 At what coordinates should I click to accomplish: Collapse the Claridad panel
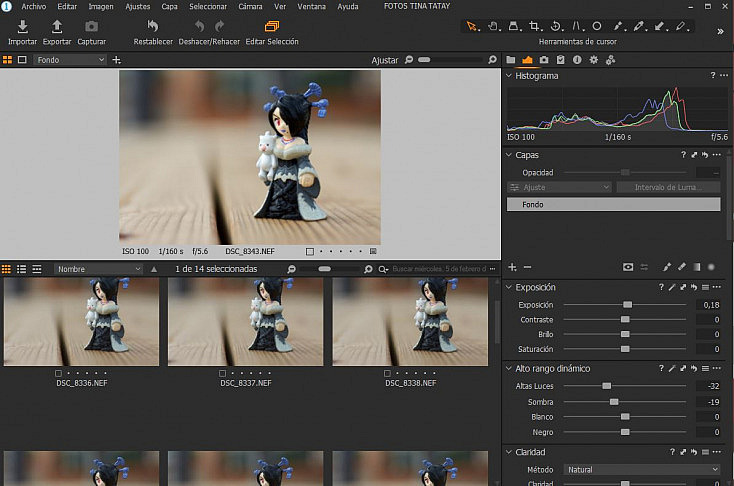pyautogui.click(x=509, y=452)
